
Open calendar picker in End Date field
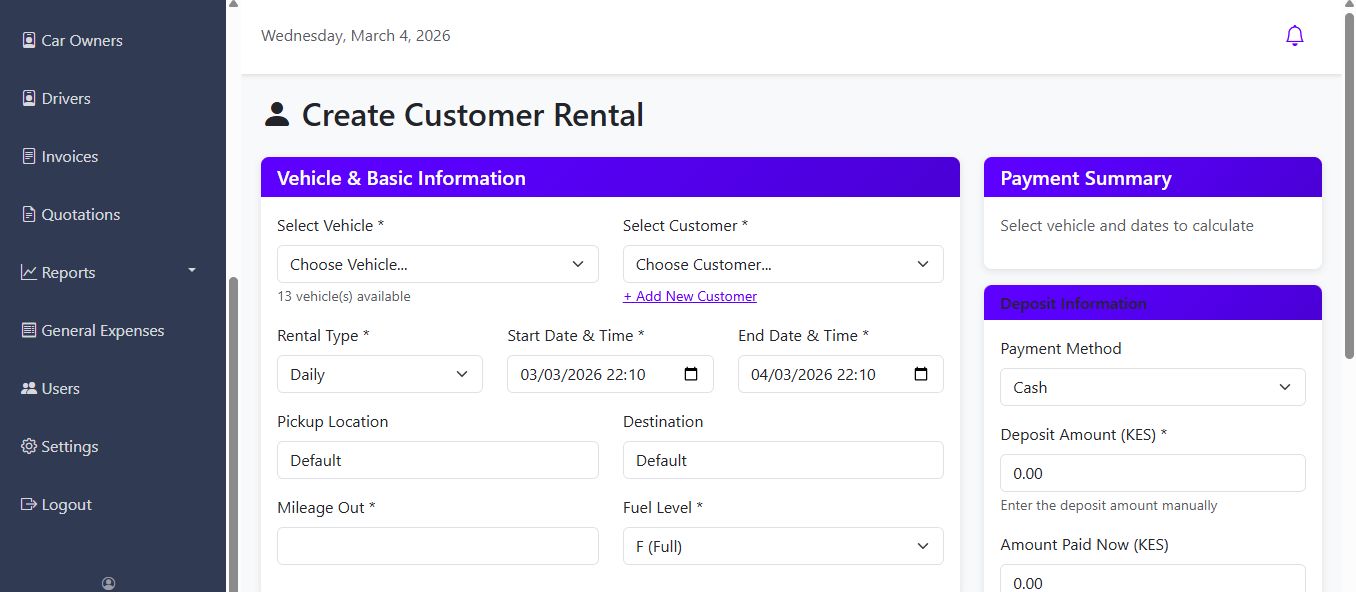[921, 374]
